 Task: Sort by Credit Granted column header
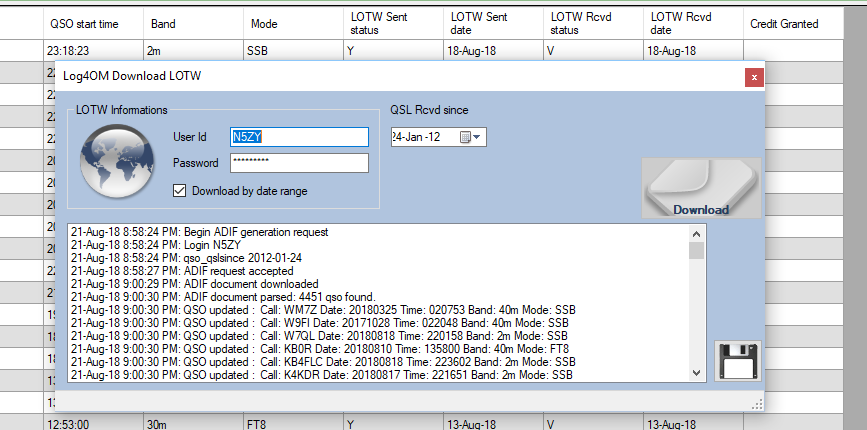coord(793,24)
